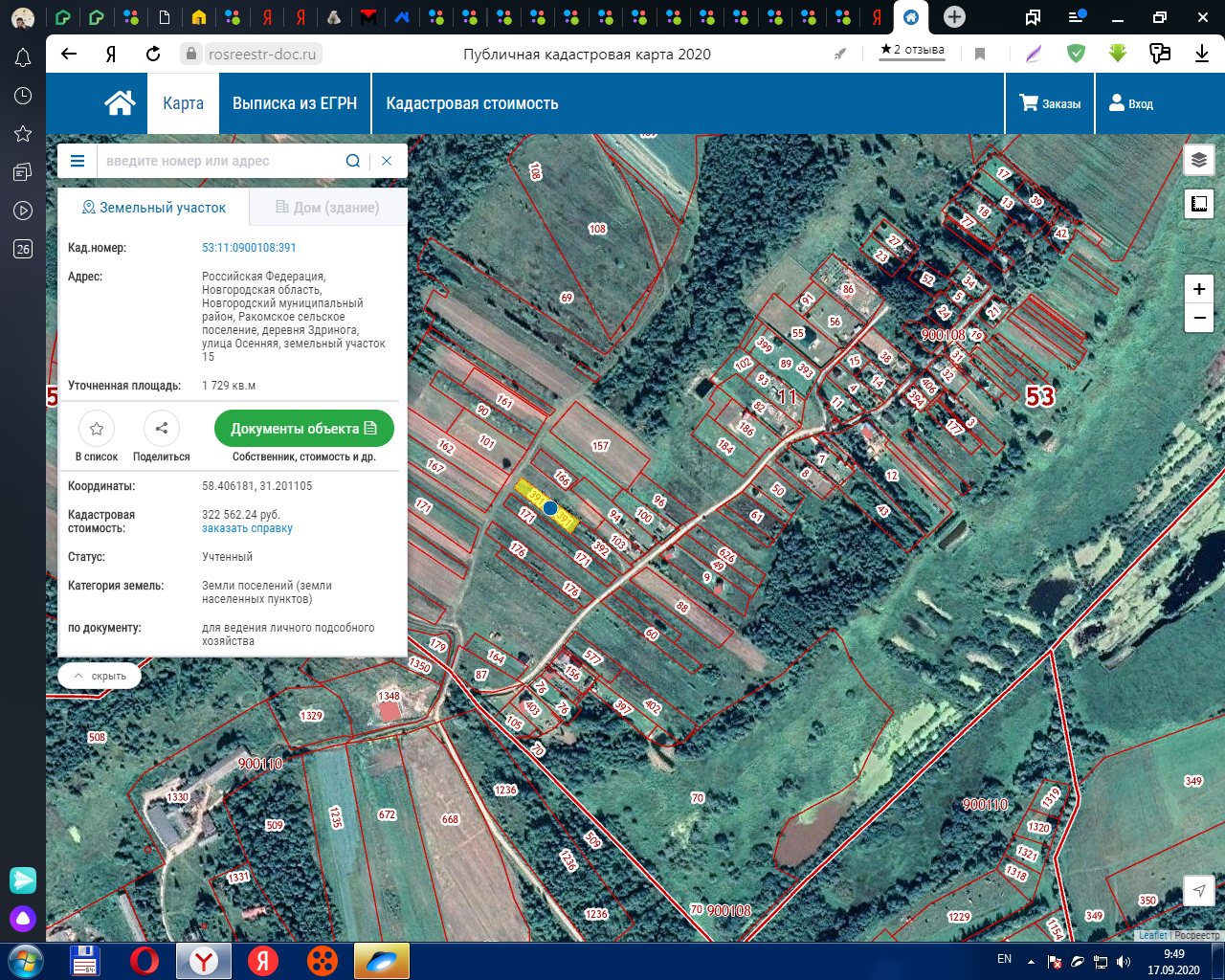Click the green "Документы объекта" button
Screen dimensions: 1225x980
(303, 429)
